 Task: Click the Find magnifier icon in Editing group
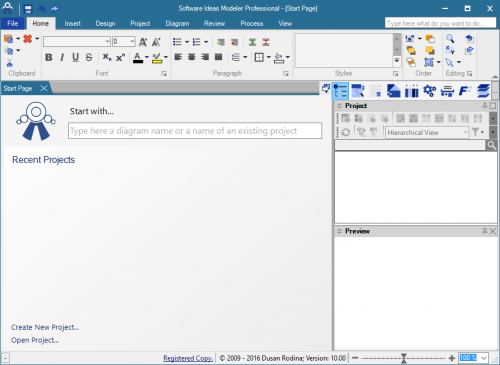pyautogui.click(x=450, y=39)
